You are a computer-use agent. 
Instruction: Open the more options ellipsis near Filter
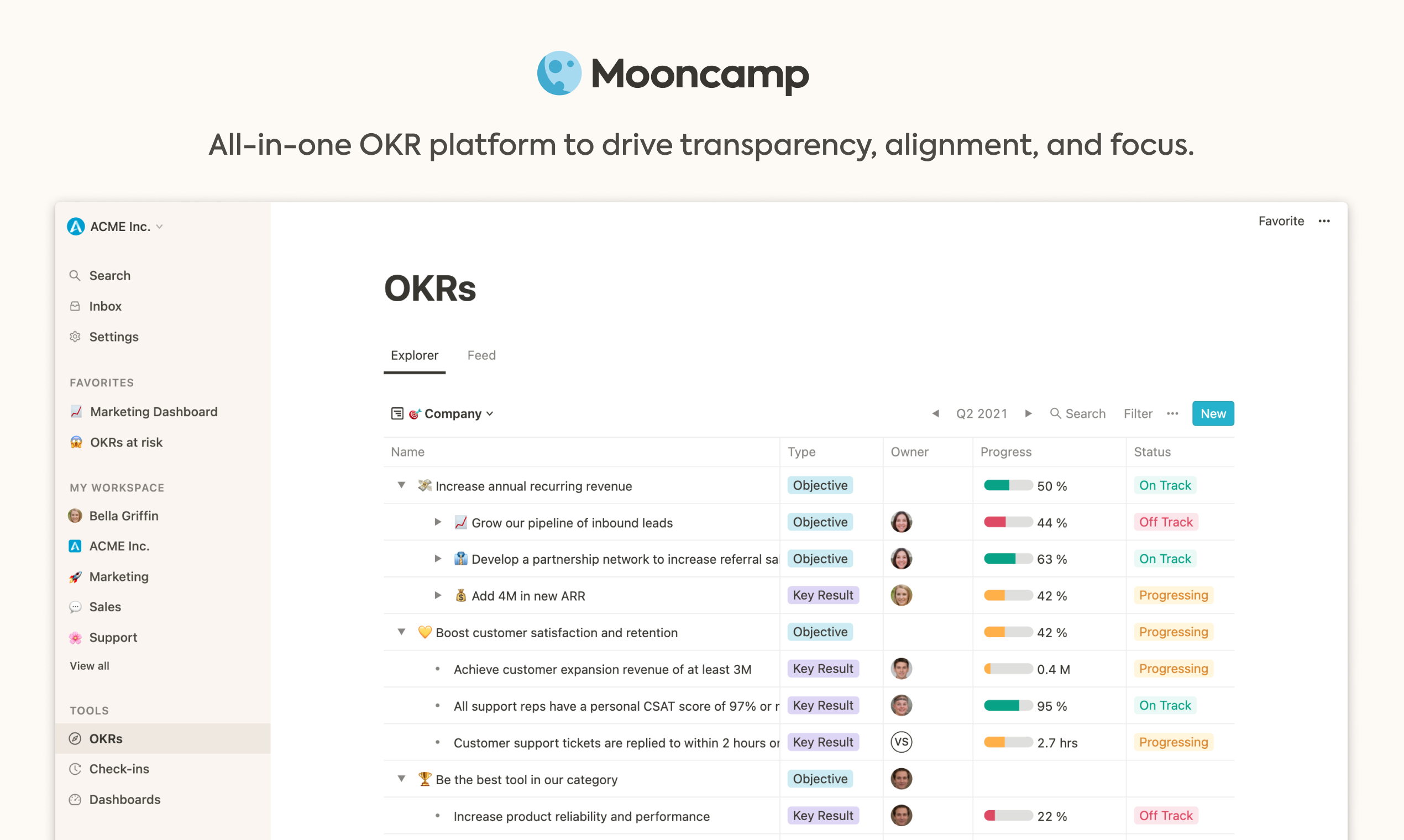click(x=1172, y=413)
